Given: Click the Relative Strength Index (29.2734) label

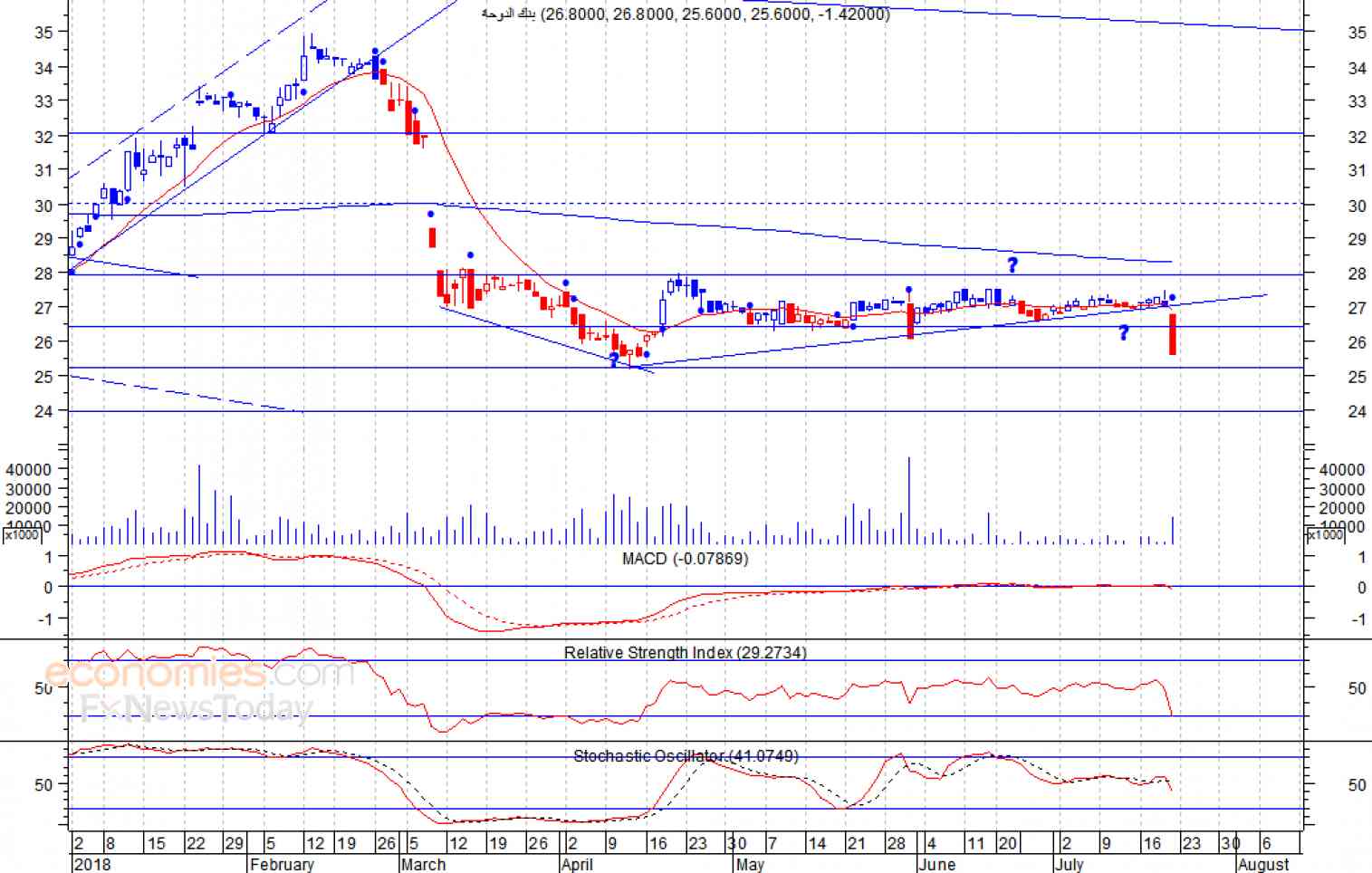Looking at the screenshot, I should (685, 652).
